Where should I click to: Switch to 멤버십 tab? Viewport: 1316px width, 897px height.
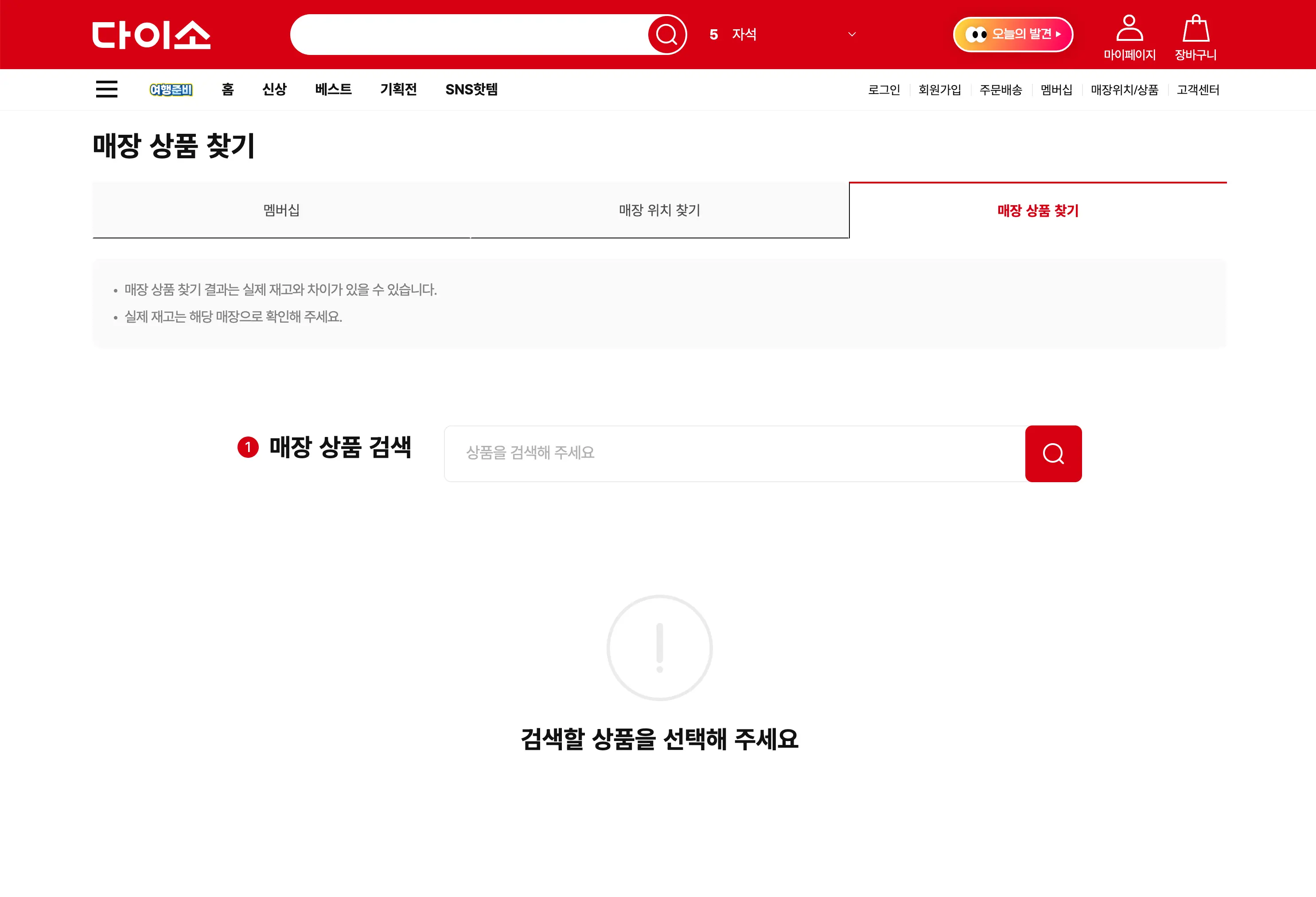pos(281,210)
